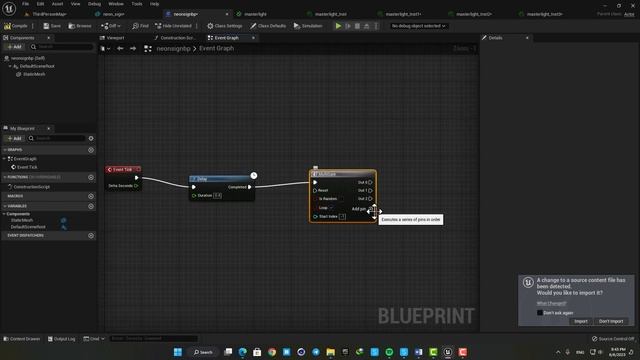Screen dimensions: 640x360
Task: Add a new graph with plus icon
Action: tap(91, 150)
